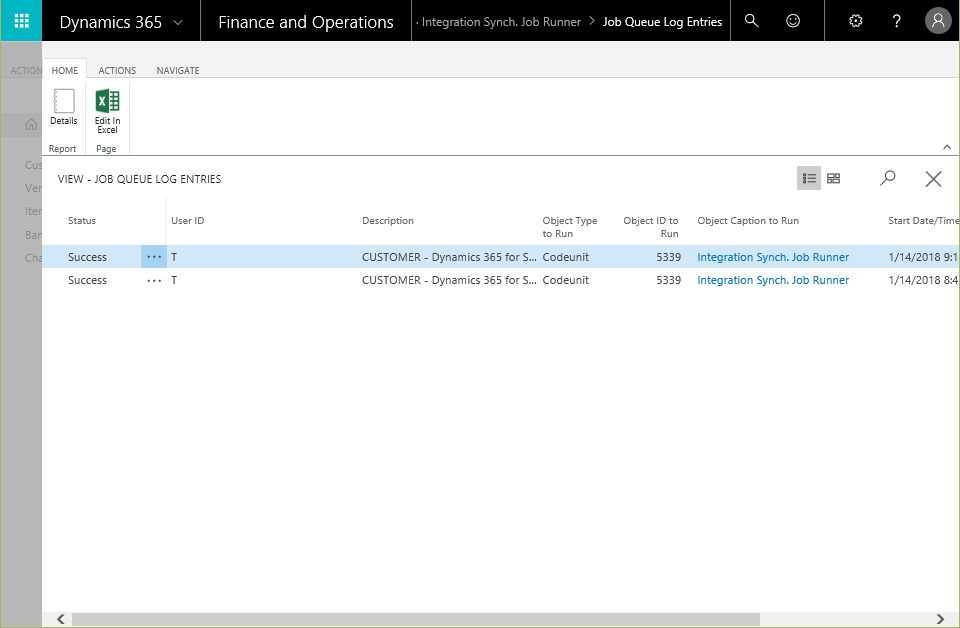Search the Job Queue Log Entries list
The image size is (960, 628).
click(x=888, y=178)
